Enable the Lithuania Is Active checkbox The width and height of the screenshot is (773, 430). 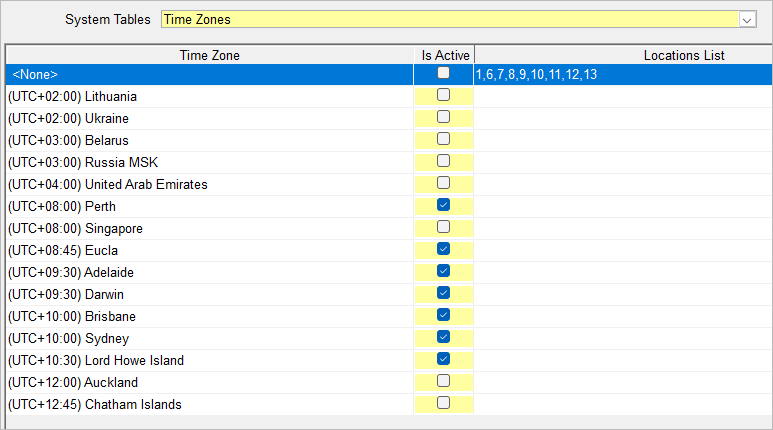[x=443, y=95]
